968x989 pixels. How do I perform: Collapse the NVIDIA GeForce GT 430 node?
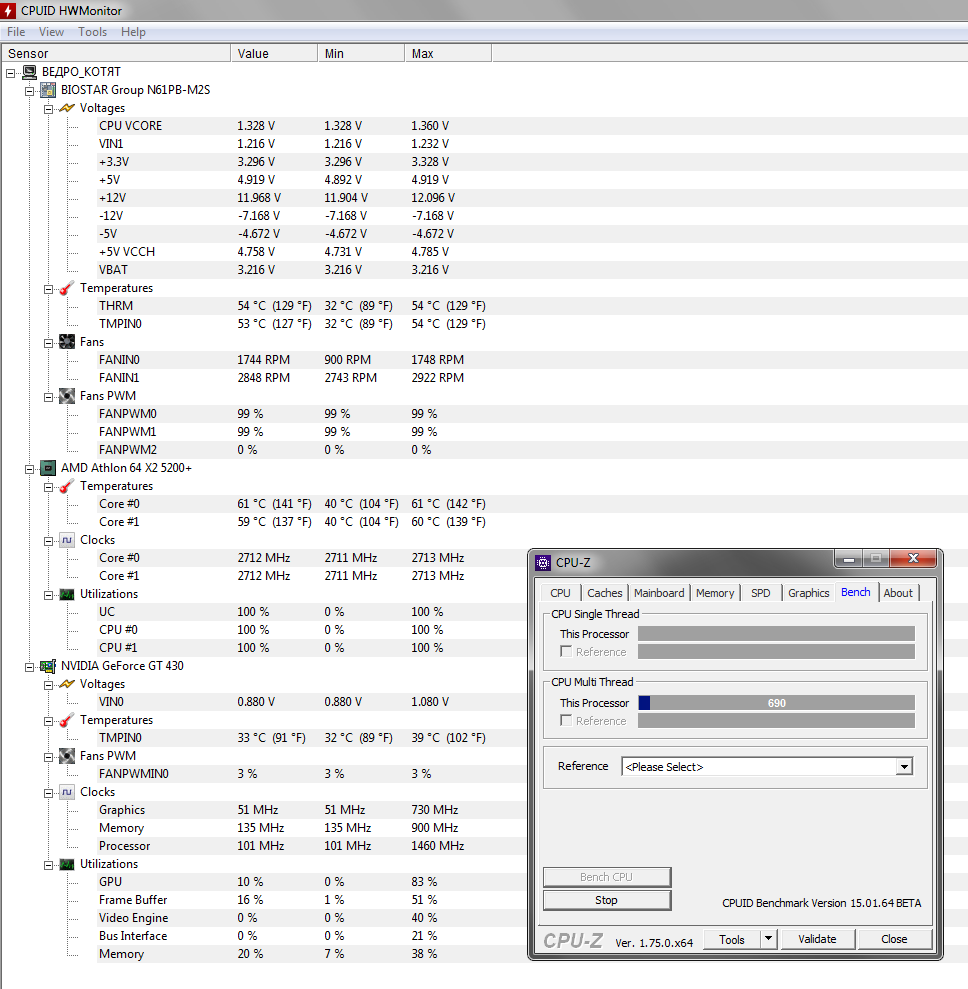[x=29, y=666]
